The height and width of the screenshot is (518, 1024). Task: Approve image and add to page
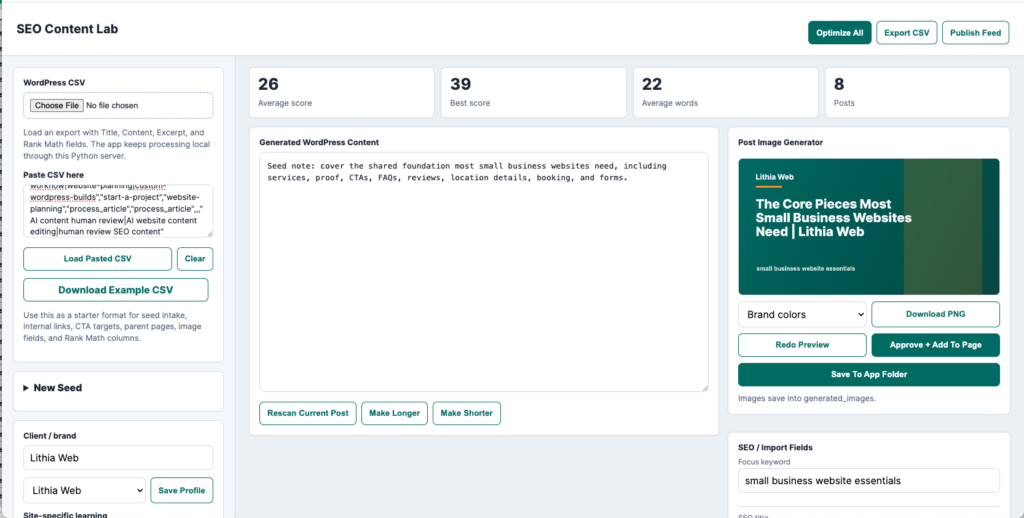click(935, 345)
